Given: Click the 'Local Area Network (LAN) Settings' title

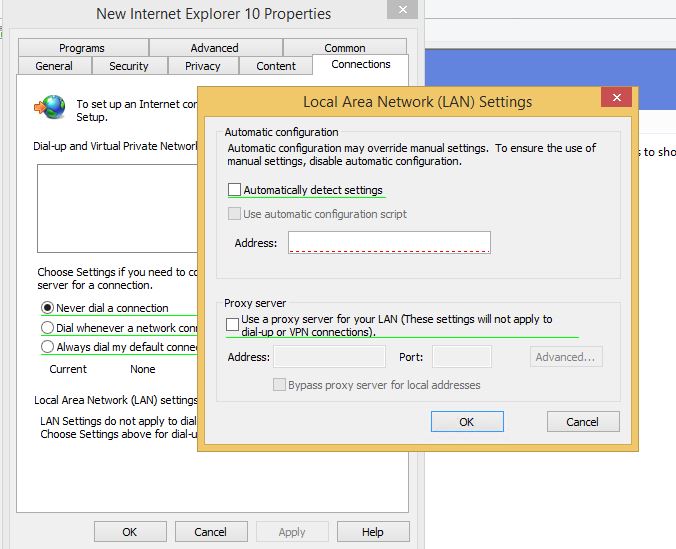Looking at the screenshot, I should 417,102.
